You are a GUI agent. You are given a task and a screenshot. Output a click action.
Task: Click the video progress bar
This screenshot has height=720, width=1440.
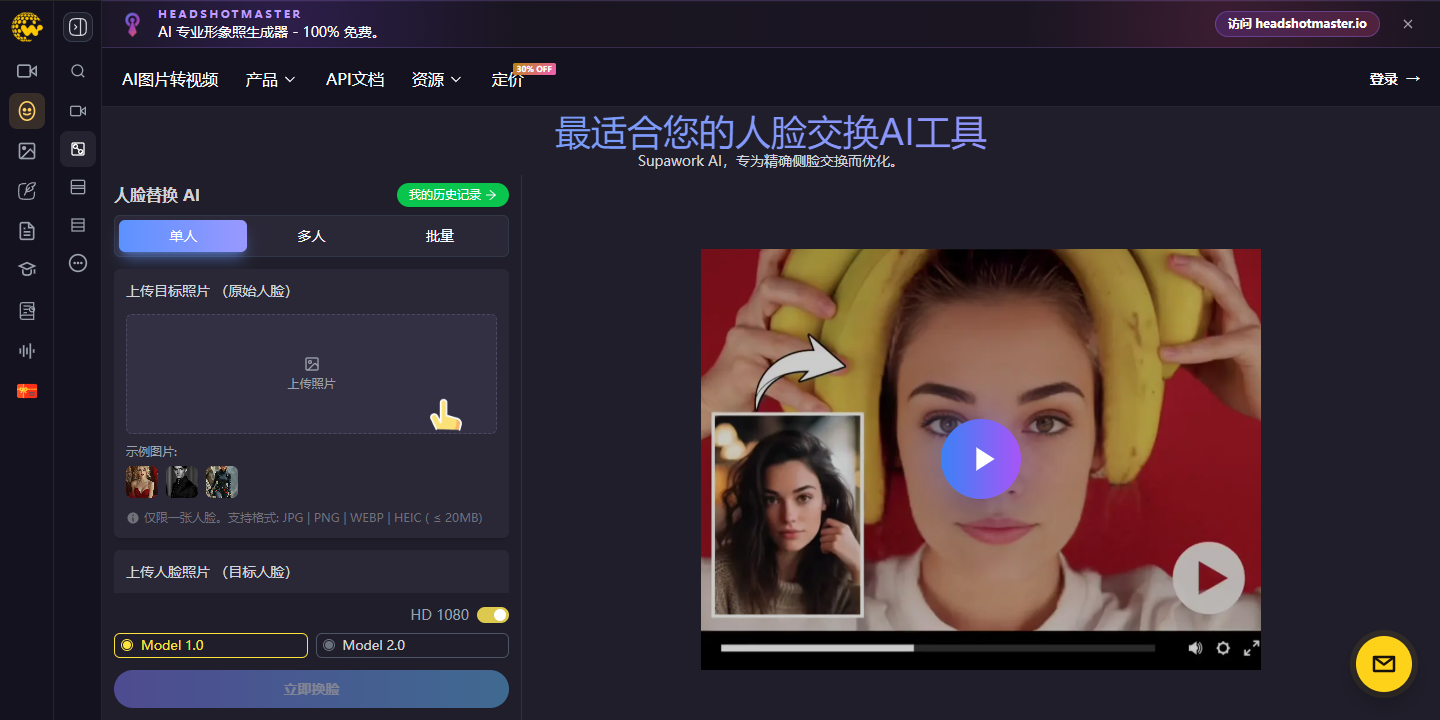click(x=938, y=648)
